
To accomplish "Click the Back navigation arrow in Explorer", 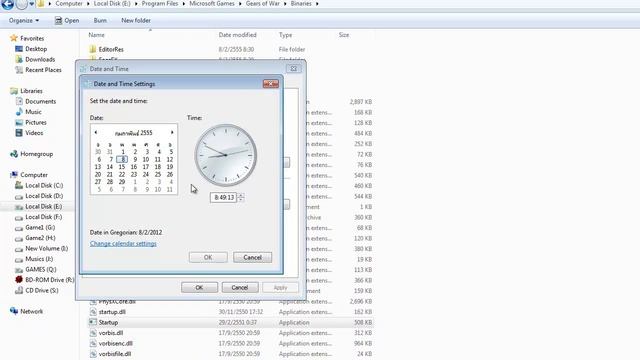I will (x=7, y=4).
